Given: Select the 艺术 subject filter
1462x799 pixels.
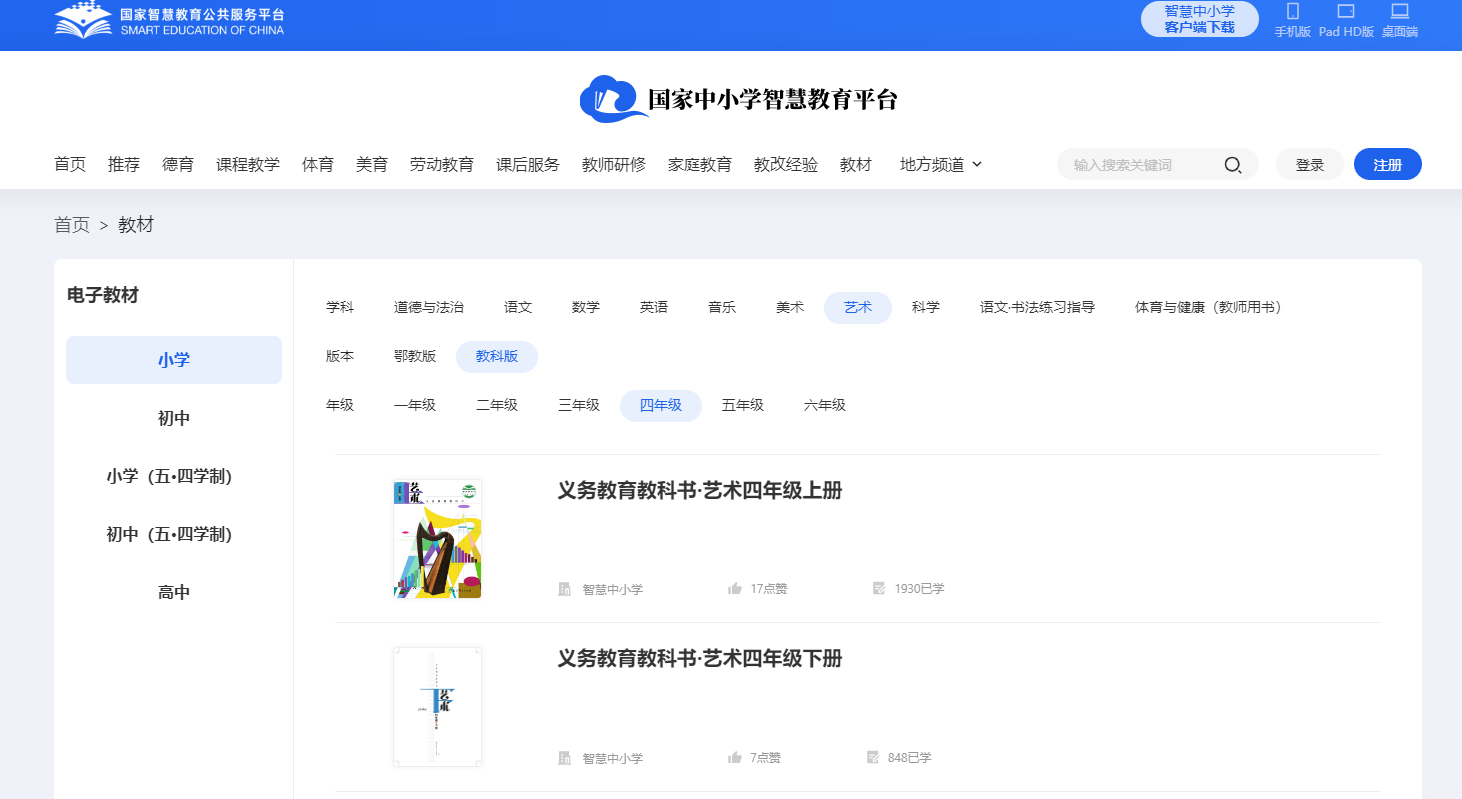Looking at the screenshot, I should (x=857, y=307).
